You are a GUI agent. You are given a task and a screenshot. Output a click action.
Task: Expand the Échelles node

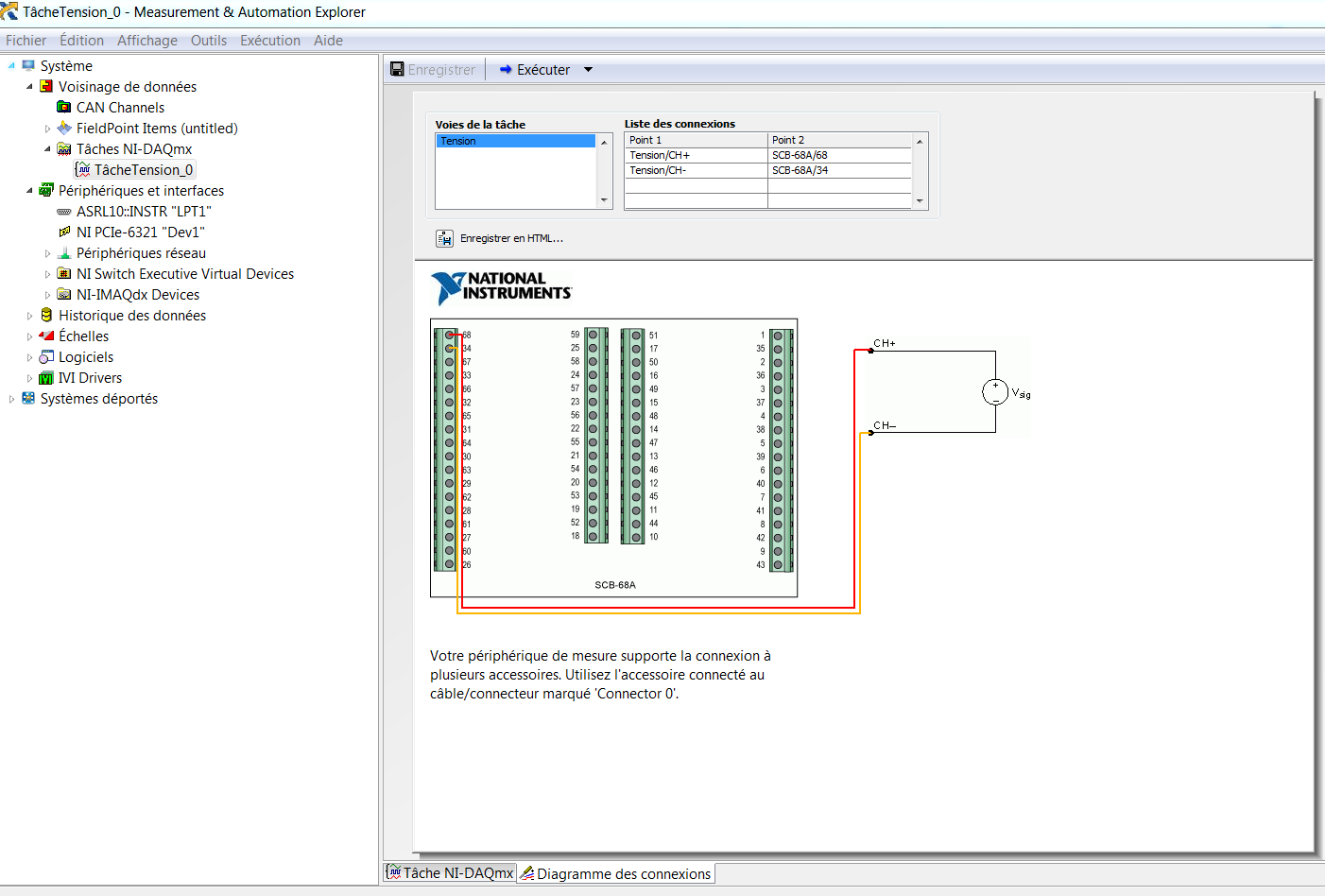[29, 336]
